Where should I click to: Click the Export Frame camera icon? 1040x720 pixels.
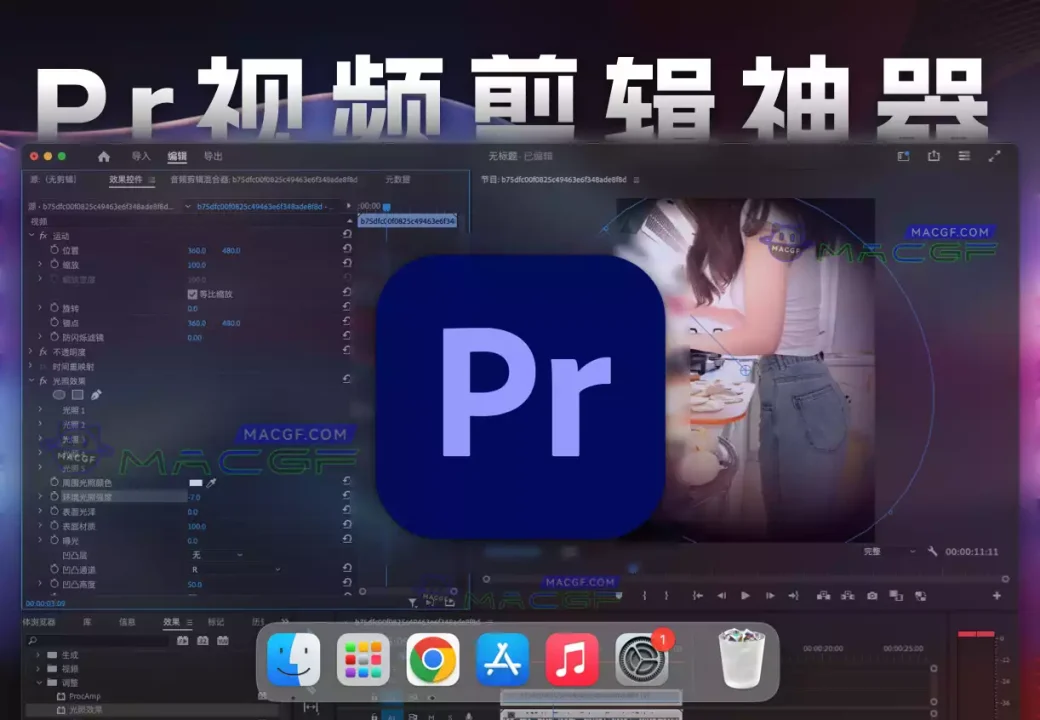pos(872,596)
